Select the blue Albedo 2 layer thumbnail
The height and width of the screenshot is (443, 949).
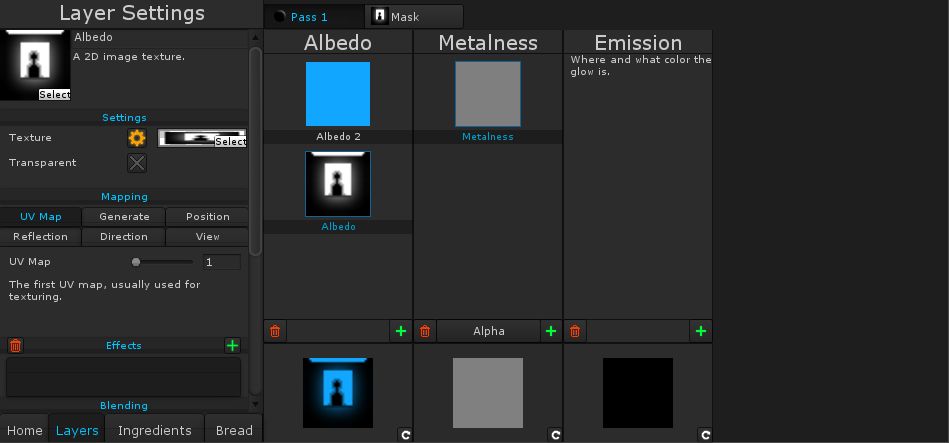tap(338, 94)
